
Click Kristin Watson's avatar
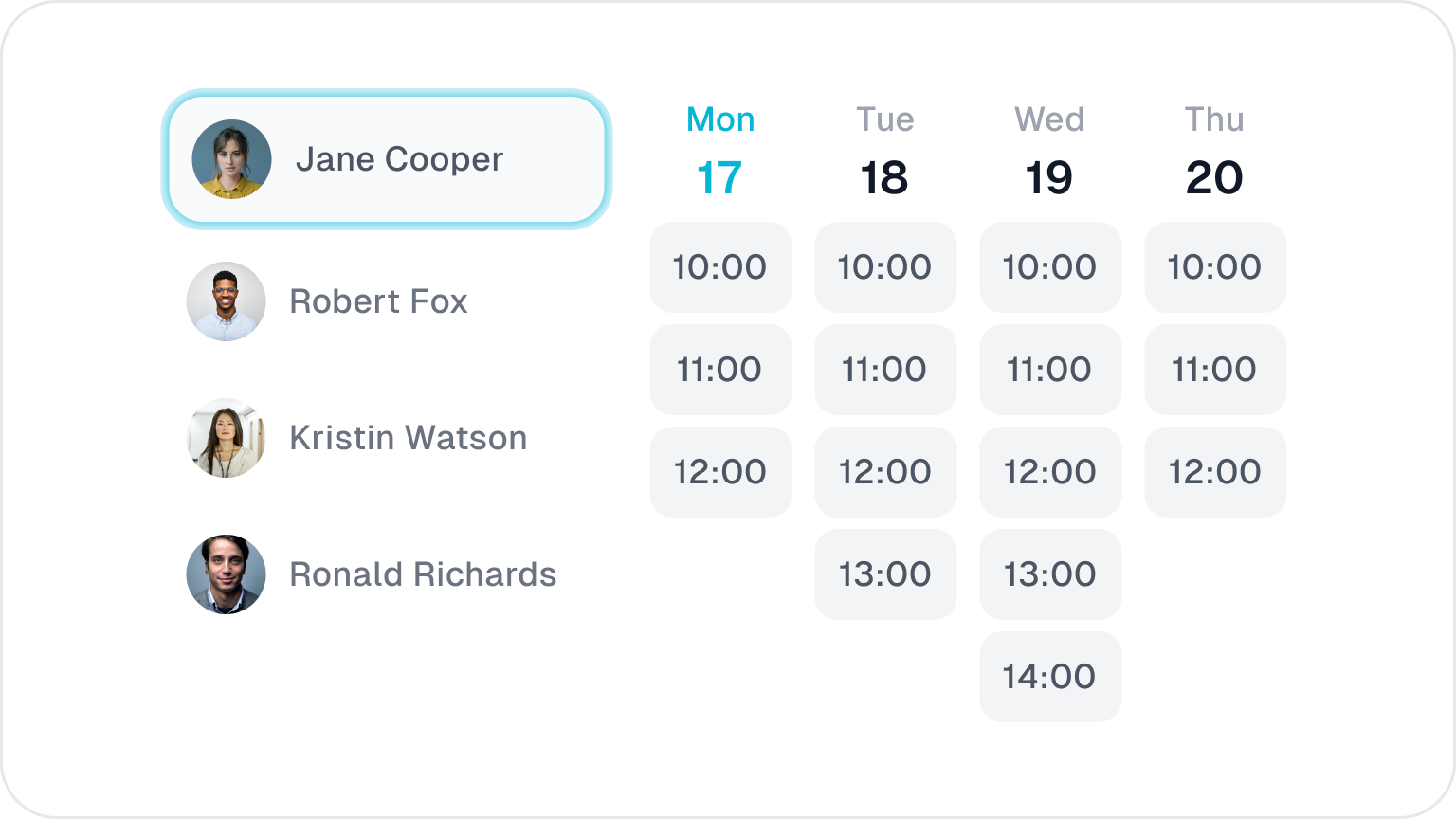pyautogui.click(x=226, y=438)
